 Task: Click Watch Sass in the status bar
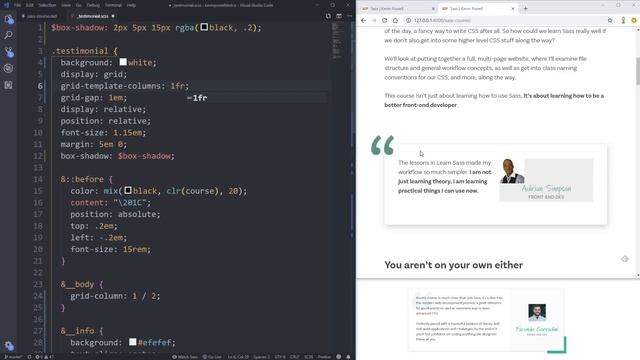pos(185,357)
